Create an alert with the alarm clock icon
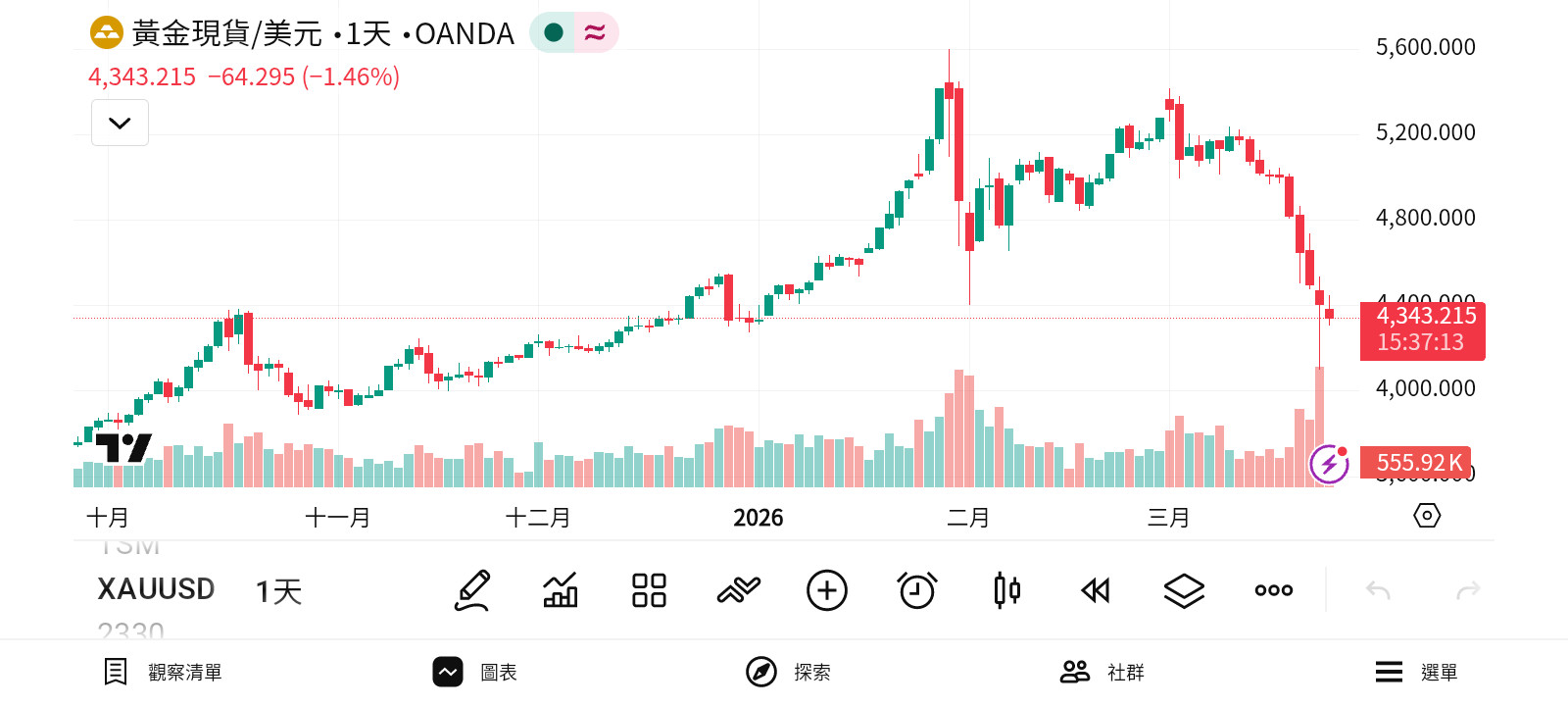The width and height of the screenshot is (1568, 706). click(x=917, y=590)
